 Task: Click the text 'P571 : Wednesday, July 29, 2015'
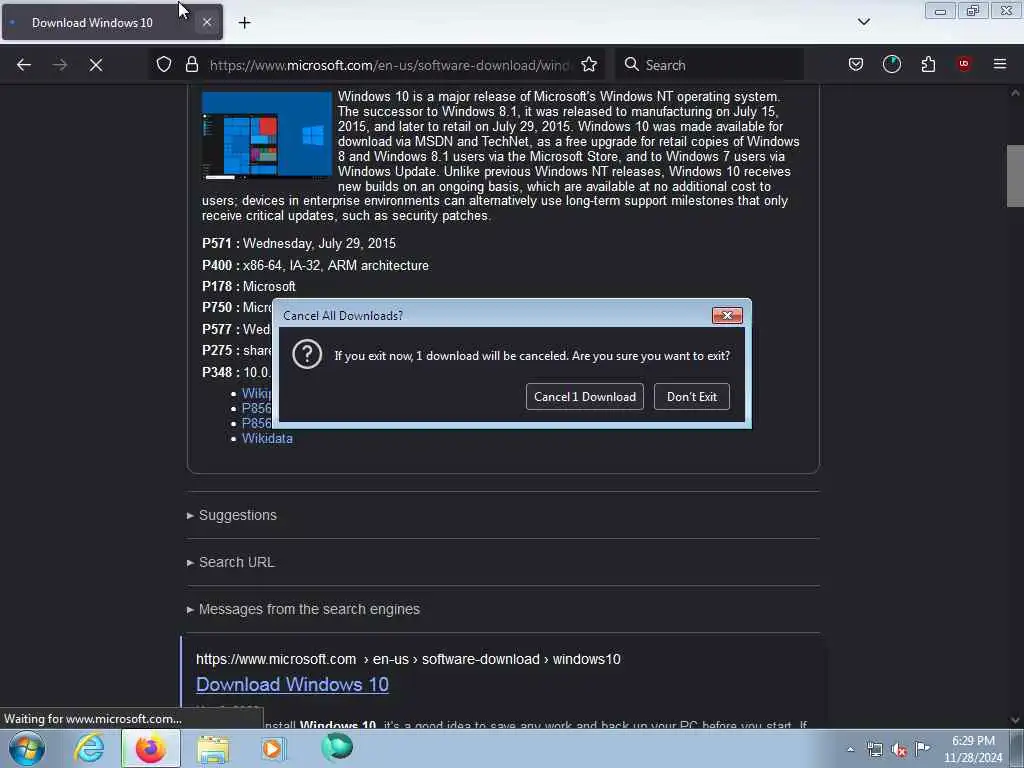click(298, 244)
